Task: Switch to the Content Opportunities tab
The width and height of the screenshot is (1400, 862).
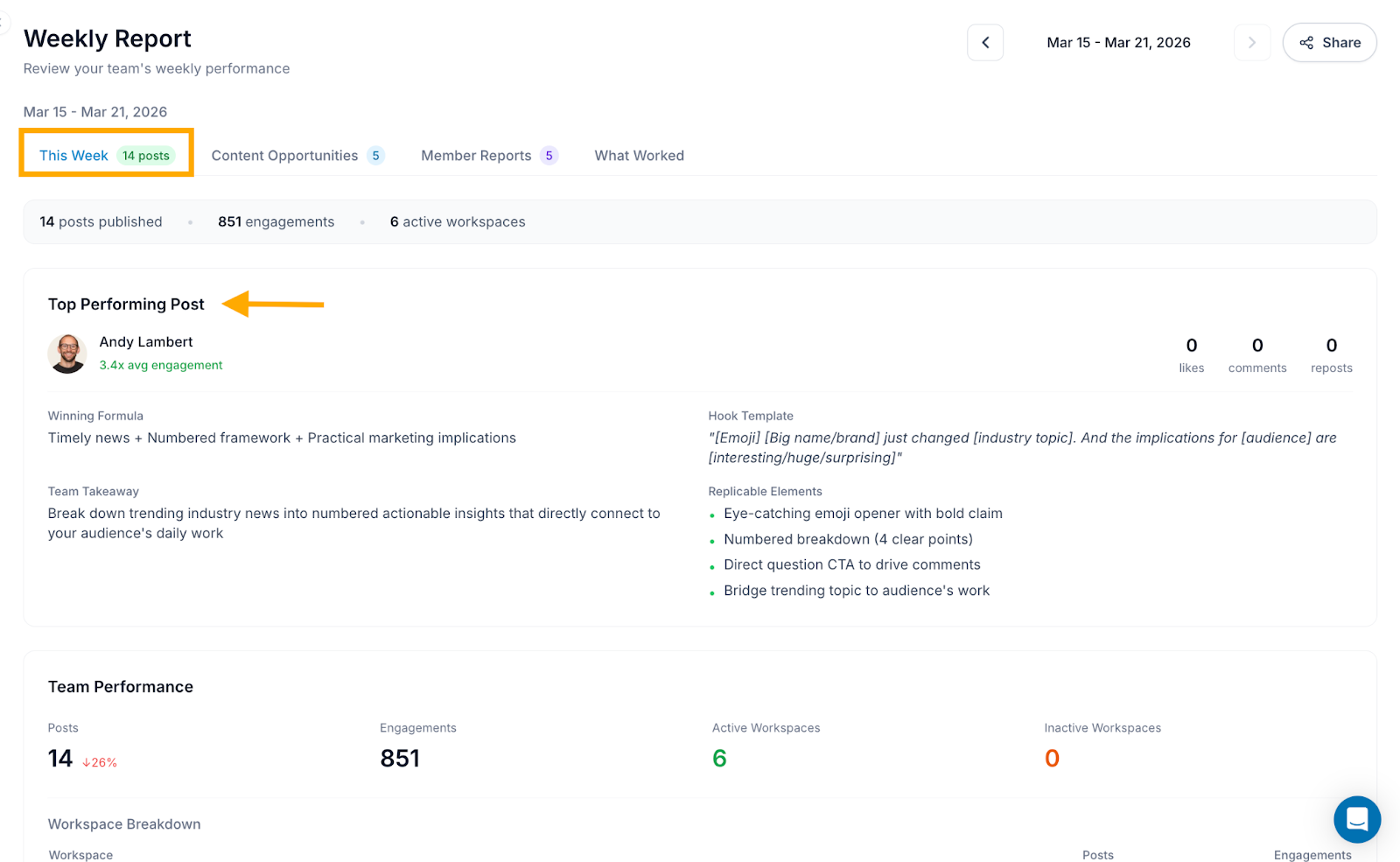Action: pyautogui.click(x=297, y=155)
